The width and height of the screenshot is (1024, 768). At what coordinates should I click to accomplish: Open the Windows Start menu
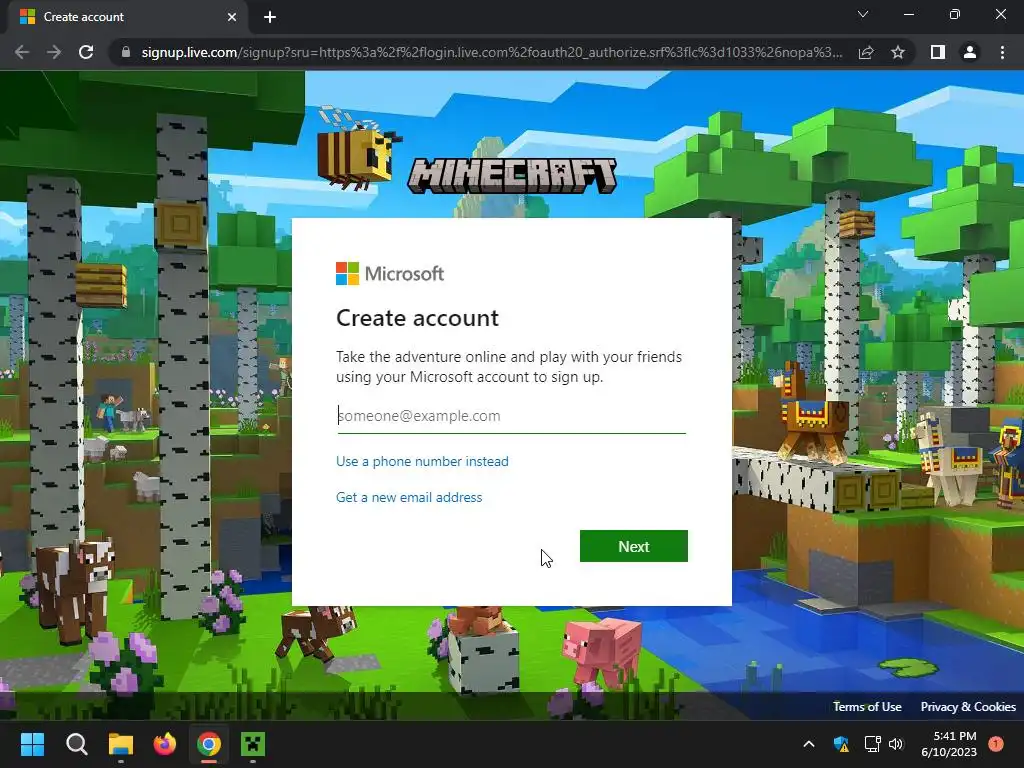(x=32, y=744)
